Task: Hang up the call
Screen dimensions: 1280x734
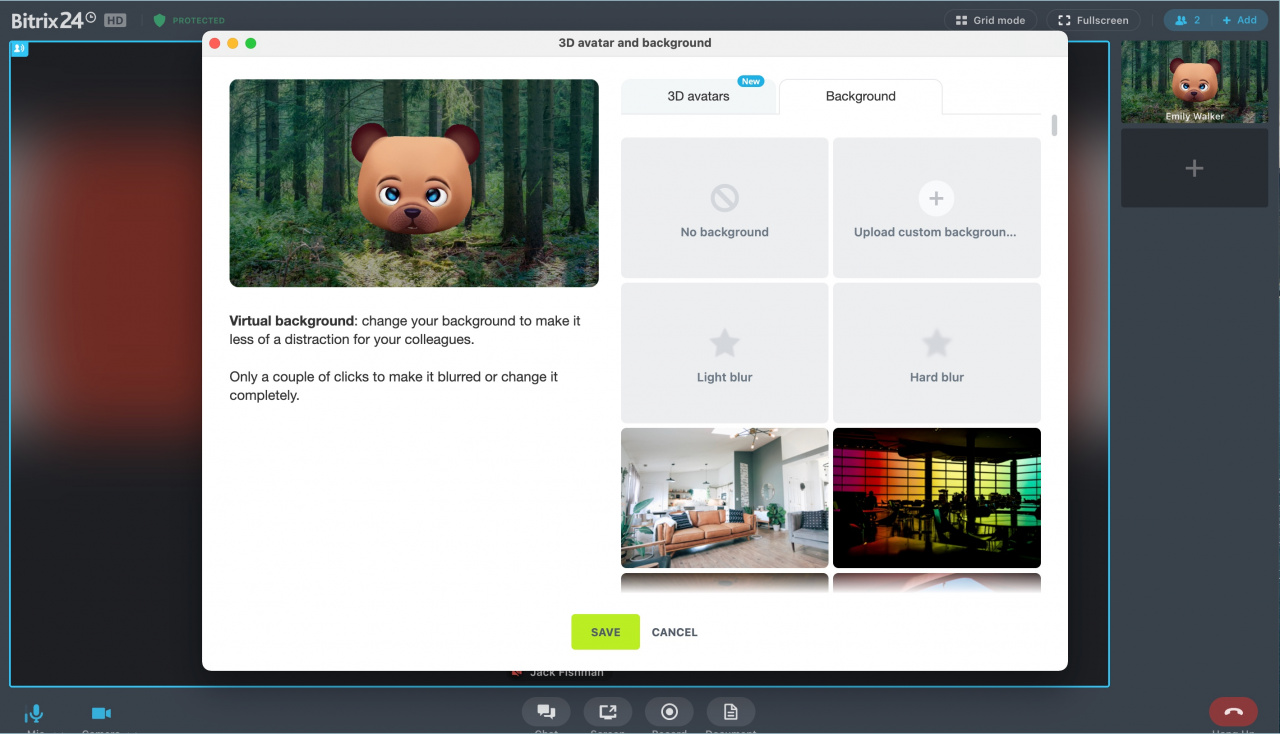Action: point(1233,712)
